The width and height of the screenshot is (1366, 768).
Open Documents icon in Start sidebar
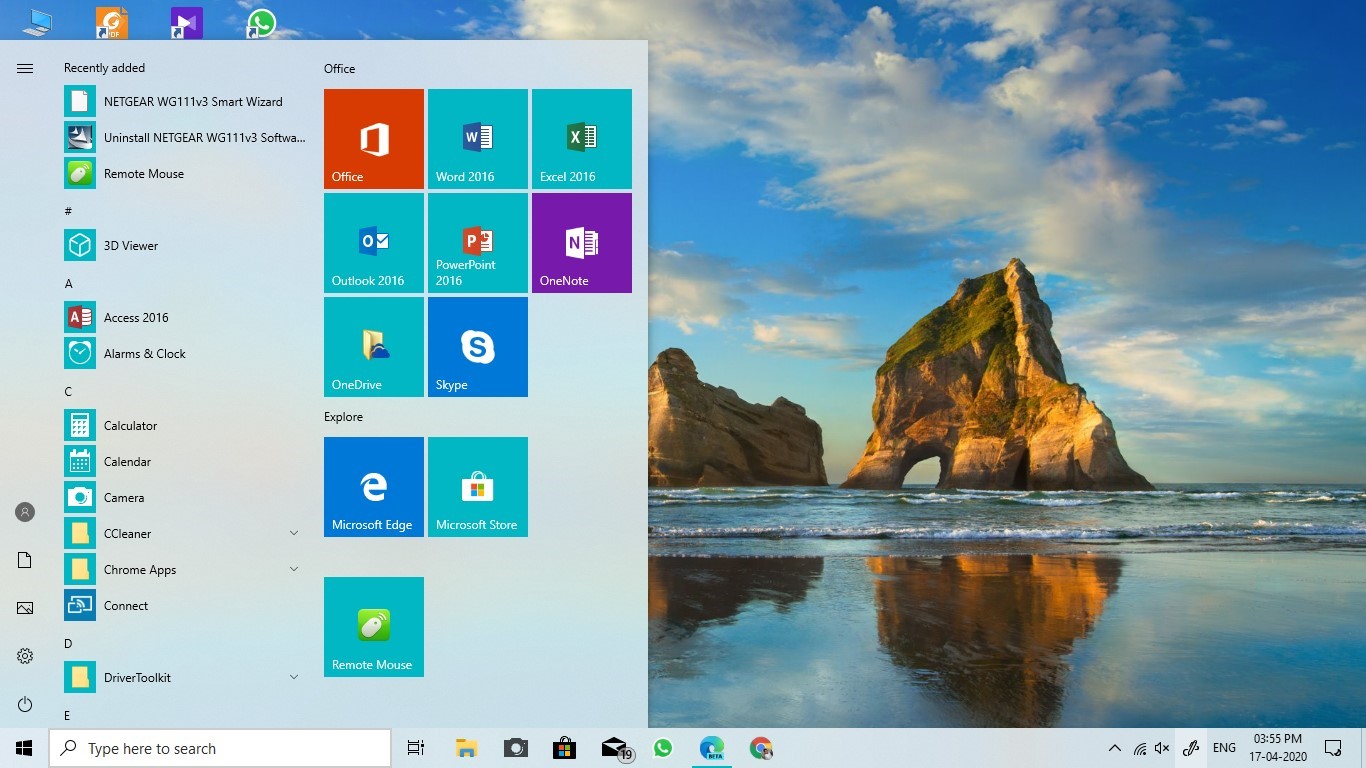(25, 560)
